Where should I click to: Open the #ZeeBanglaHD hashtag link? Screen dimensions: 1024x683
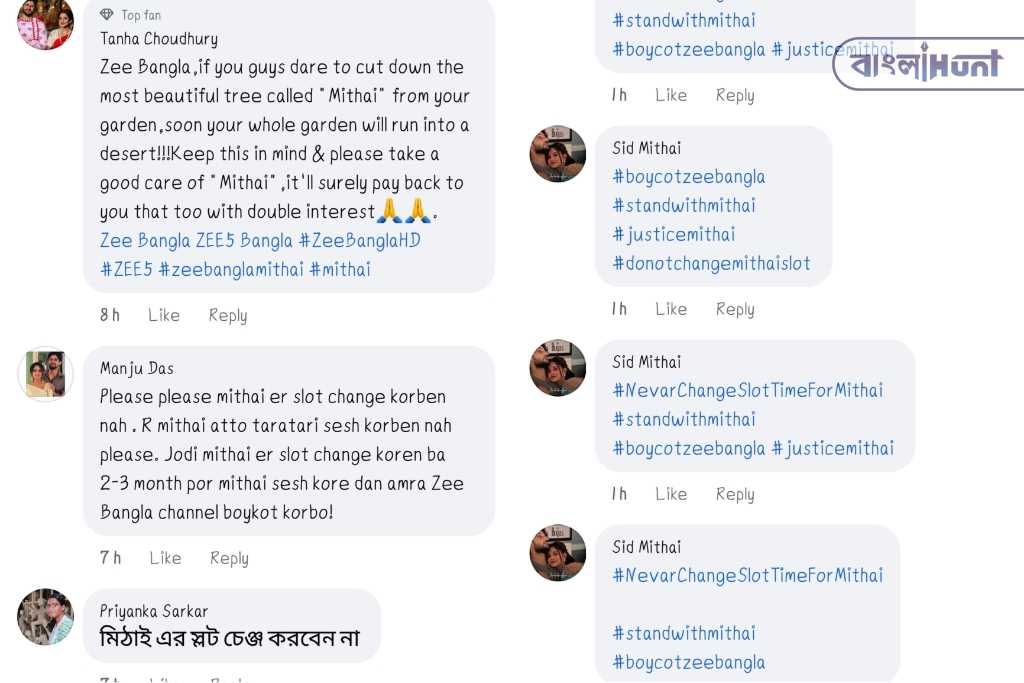(360, 240)
